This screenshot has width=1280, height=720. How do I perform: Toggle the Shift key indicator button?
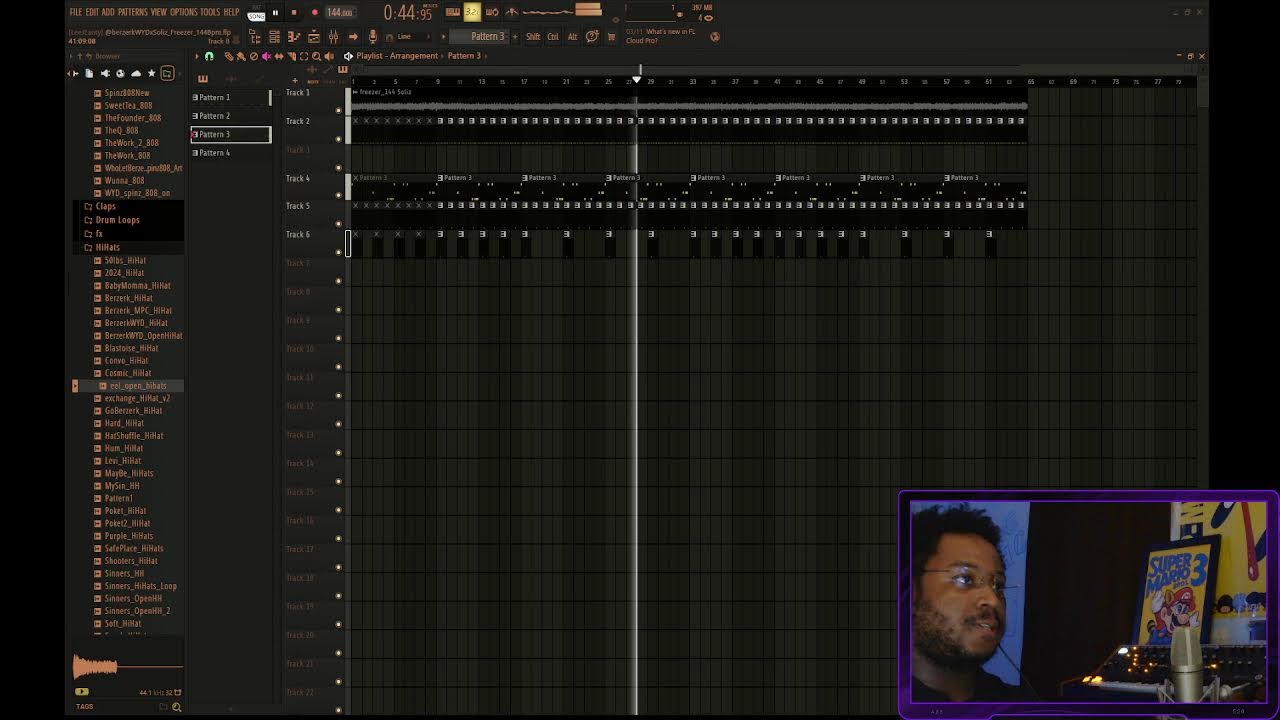point(533,37)
